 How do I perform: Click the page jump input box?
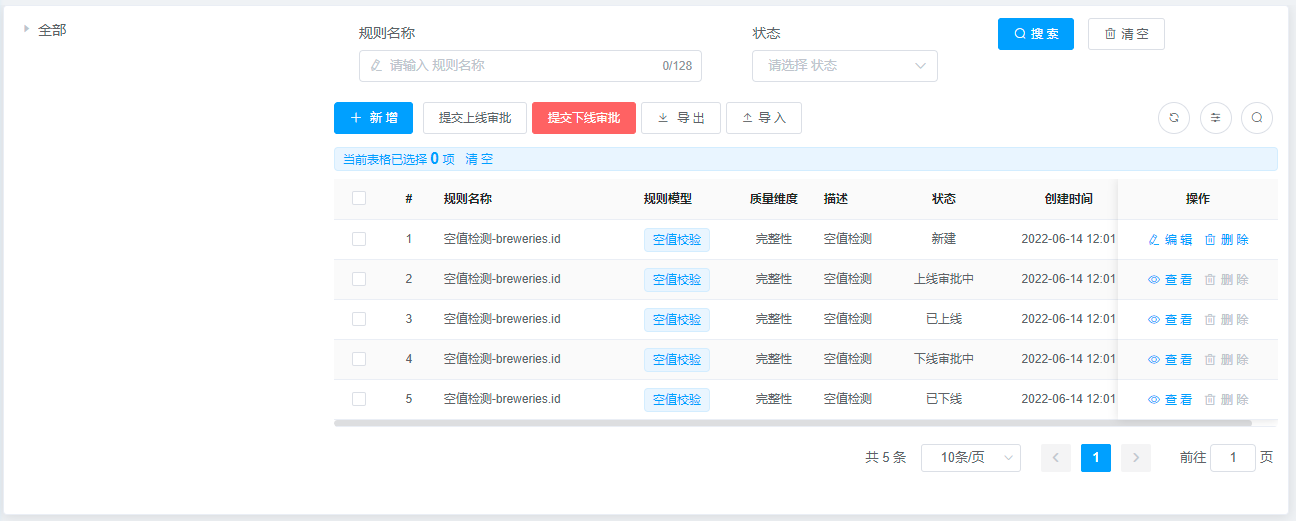pos(1233,458)
